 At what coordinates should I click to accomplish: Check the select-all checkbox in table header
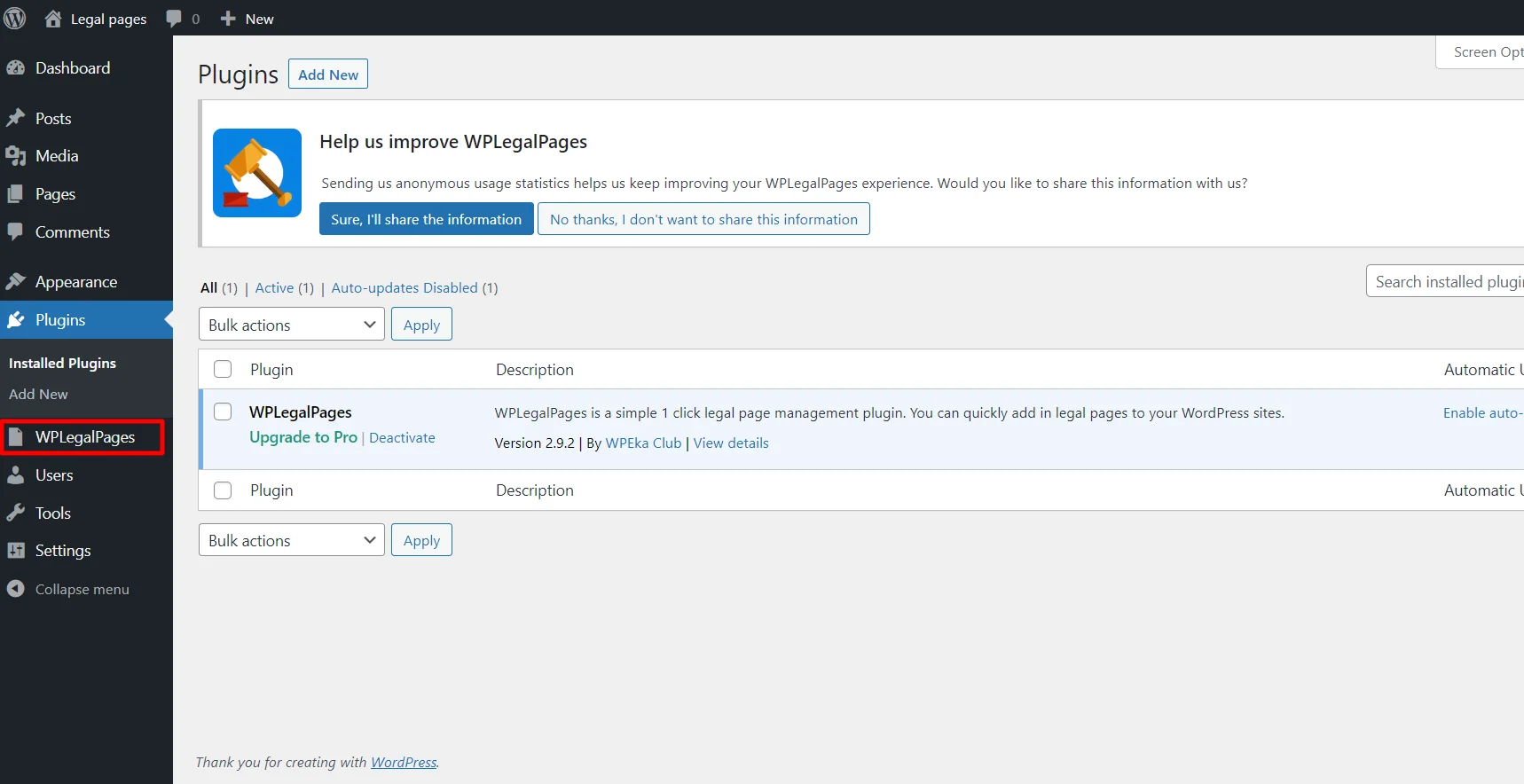click(223, 369)
